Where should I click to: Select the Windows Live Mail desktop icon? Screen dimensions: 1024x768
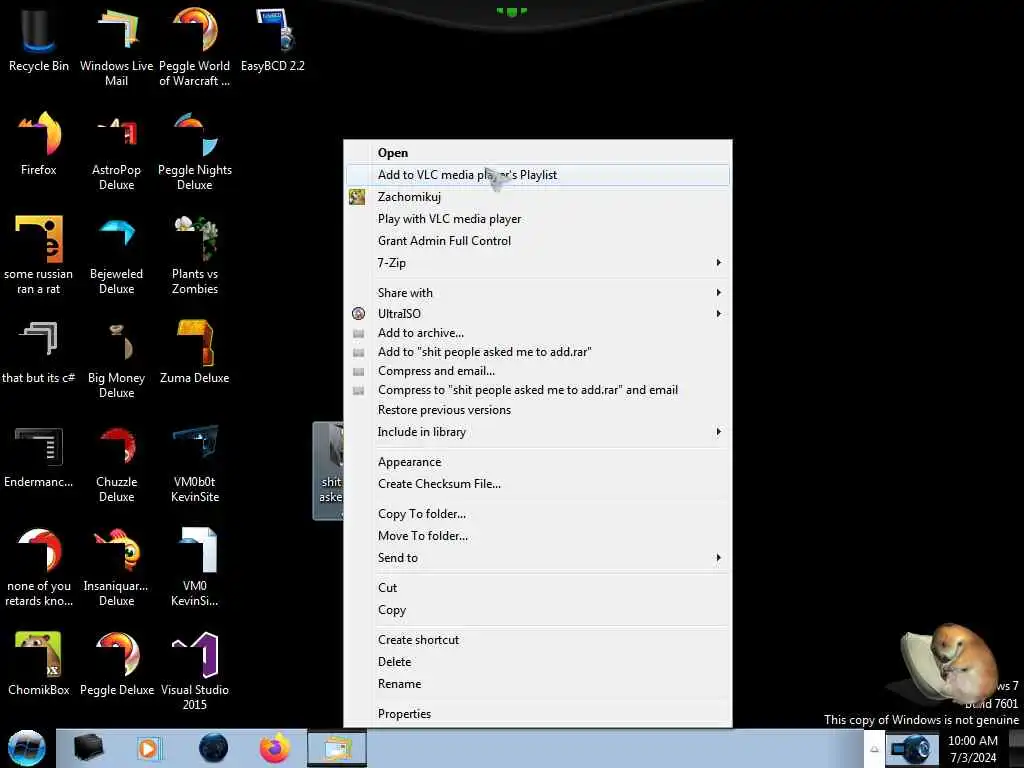[116, 46]
